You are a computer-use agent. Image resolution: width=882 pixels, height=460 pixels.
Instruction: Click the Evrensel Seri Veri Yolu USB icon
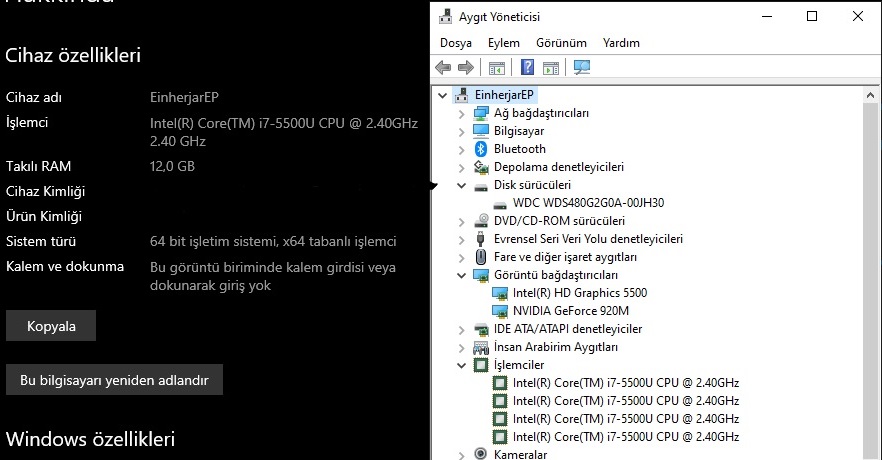tap(480, 239)
